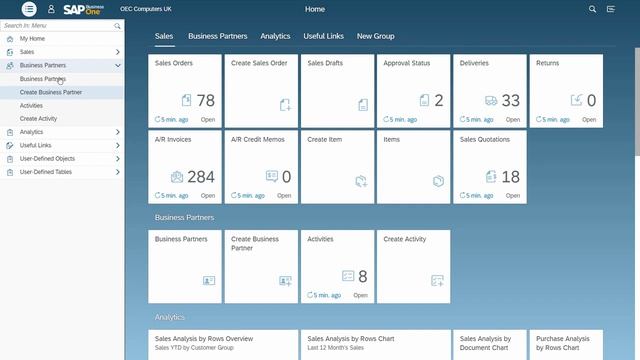This screenshot has height=360, width=640.
Task: Click the Sales Orders document icon
Action: click(x=187, y=100)
